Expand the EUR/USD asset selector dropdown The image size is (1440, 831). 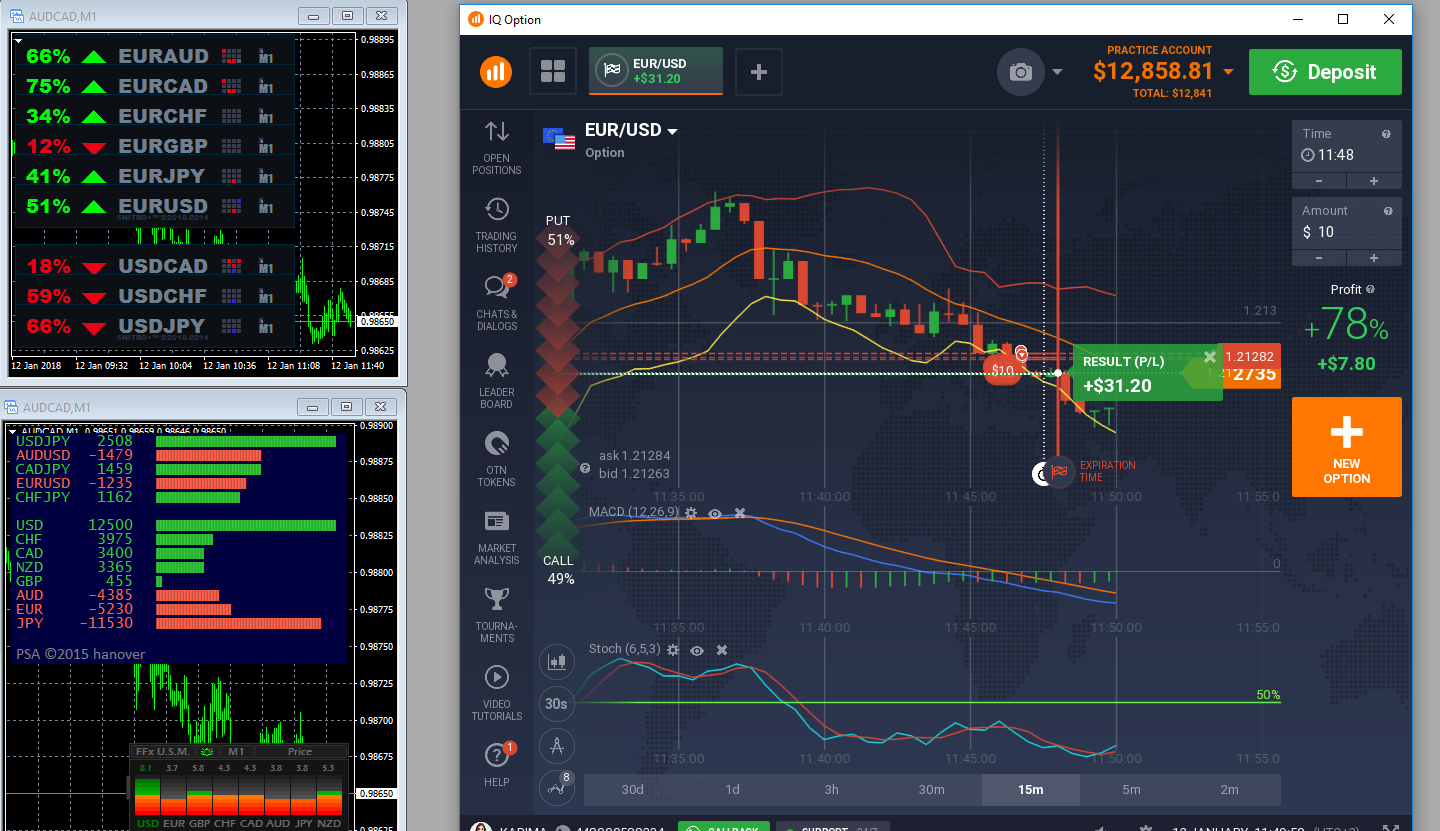tap(673, 132)
